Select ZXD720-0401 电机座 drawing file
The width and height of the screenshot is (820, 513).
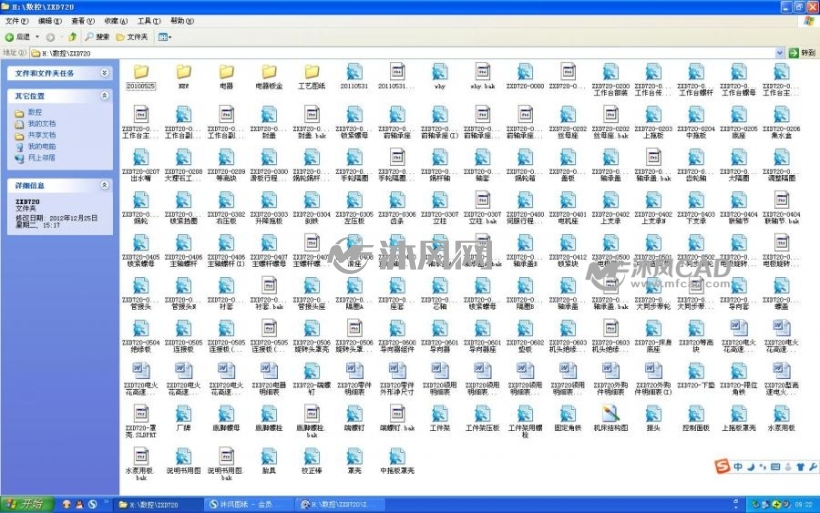[568, 209]
